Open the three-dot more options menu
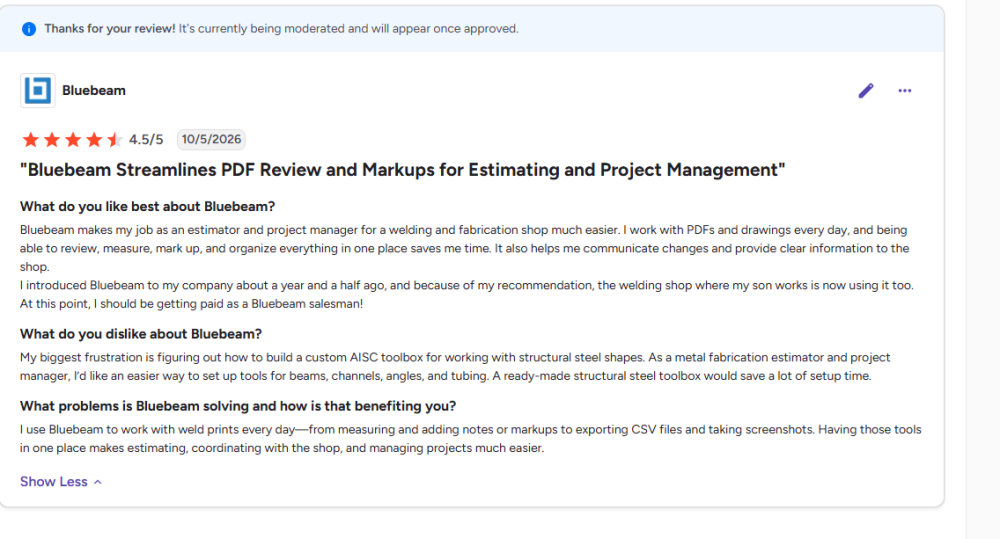Screen dimensions: 1000x539 (x=904, y=91)
